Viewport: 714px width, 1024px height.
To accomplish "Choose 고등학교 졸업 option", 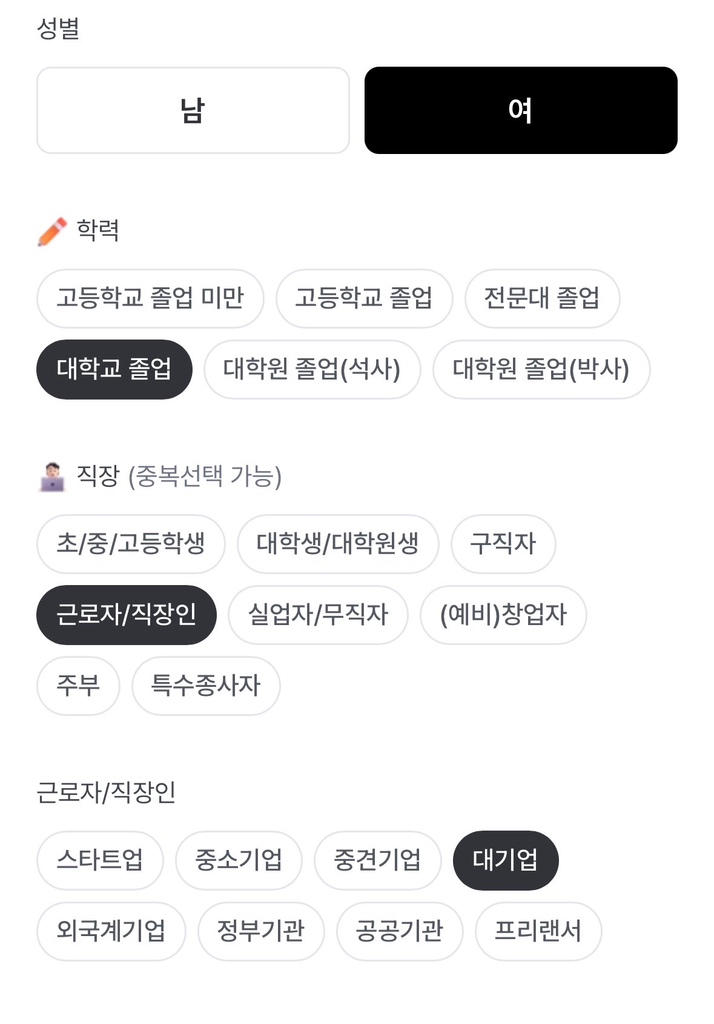I will pos(364,298).
